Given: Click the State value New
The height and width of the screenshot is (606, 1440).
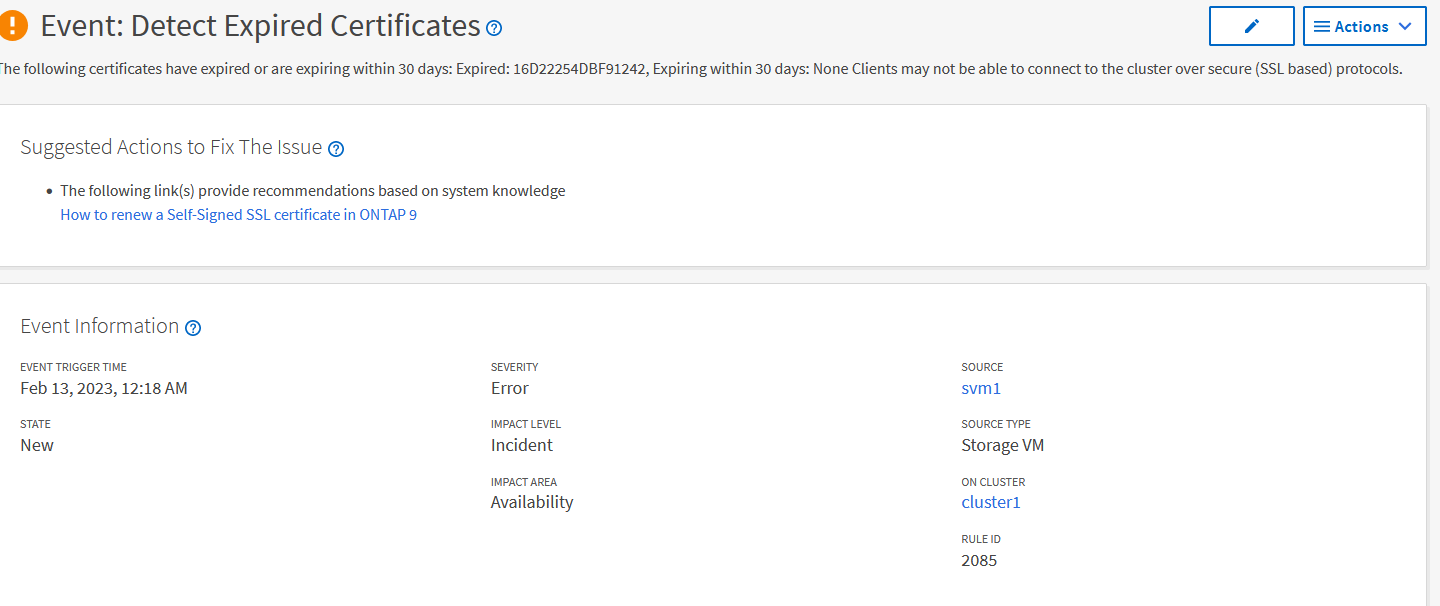Looking at the screenshot, I should click(37, 445).
